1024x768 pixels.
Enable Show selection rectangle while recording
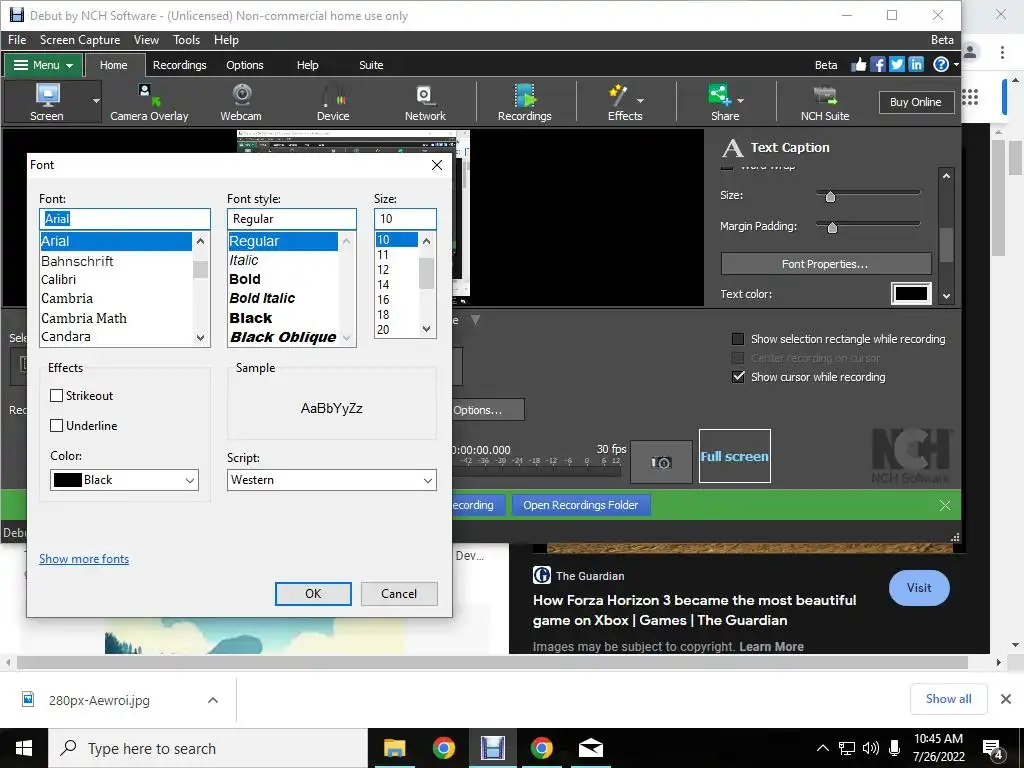coord(738,339)
